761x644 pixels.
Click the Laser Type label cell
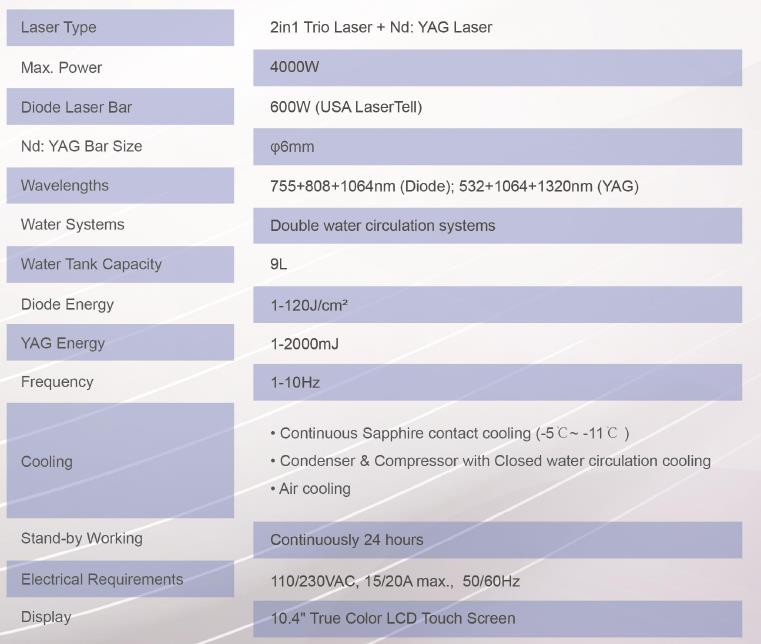[120, 28]
